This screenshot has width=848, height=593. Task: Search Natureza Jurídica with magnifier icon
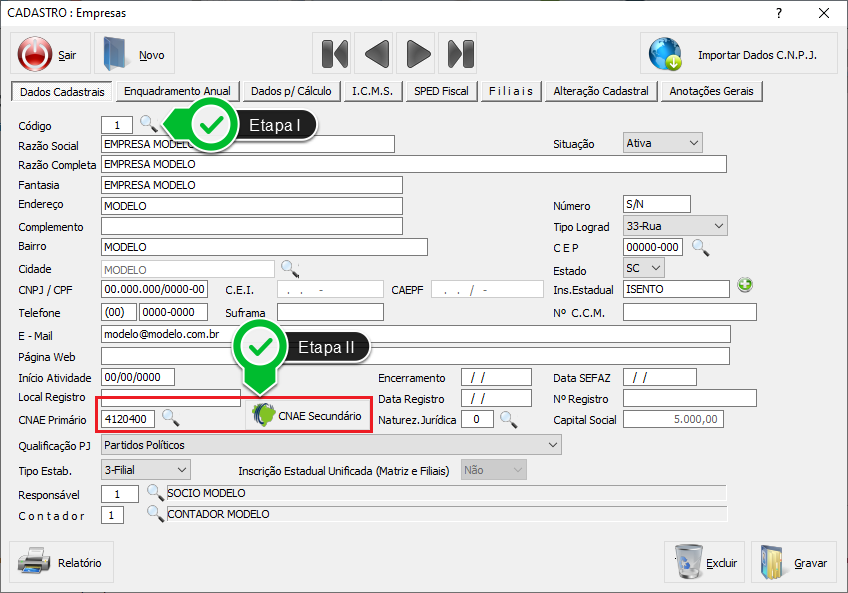(x=508, y=418)
